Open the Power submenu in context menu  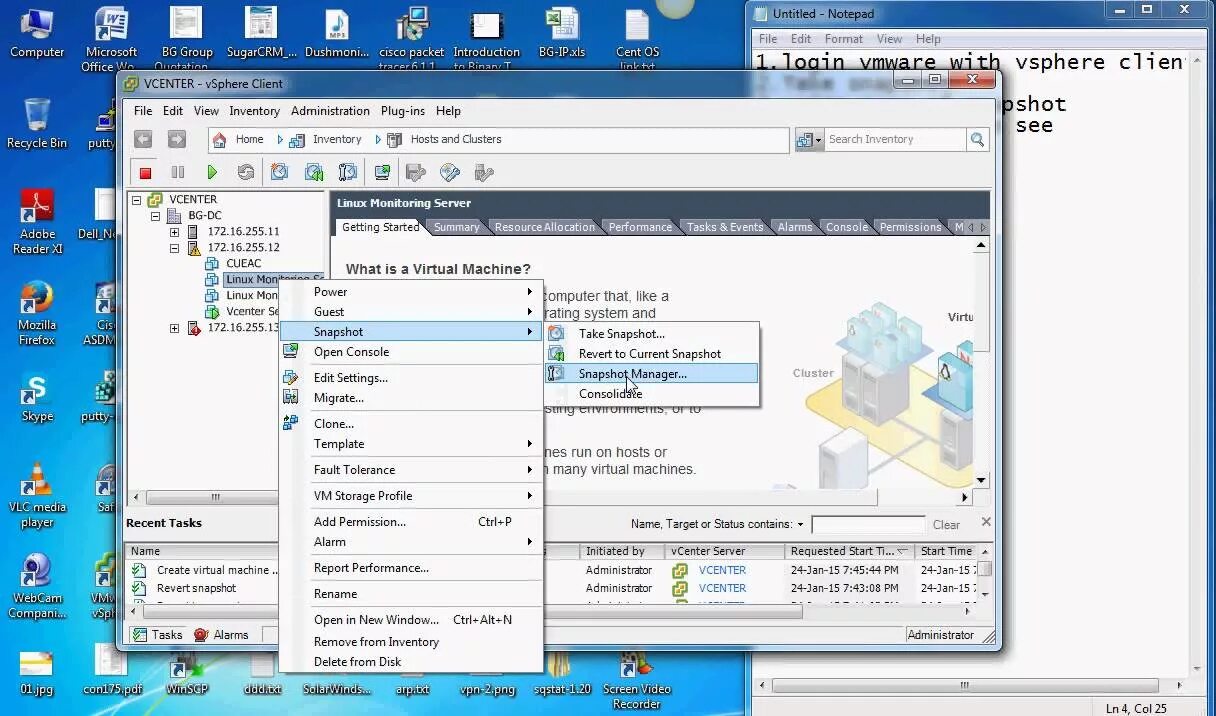(x=411, y=292)
